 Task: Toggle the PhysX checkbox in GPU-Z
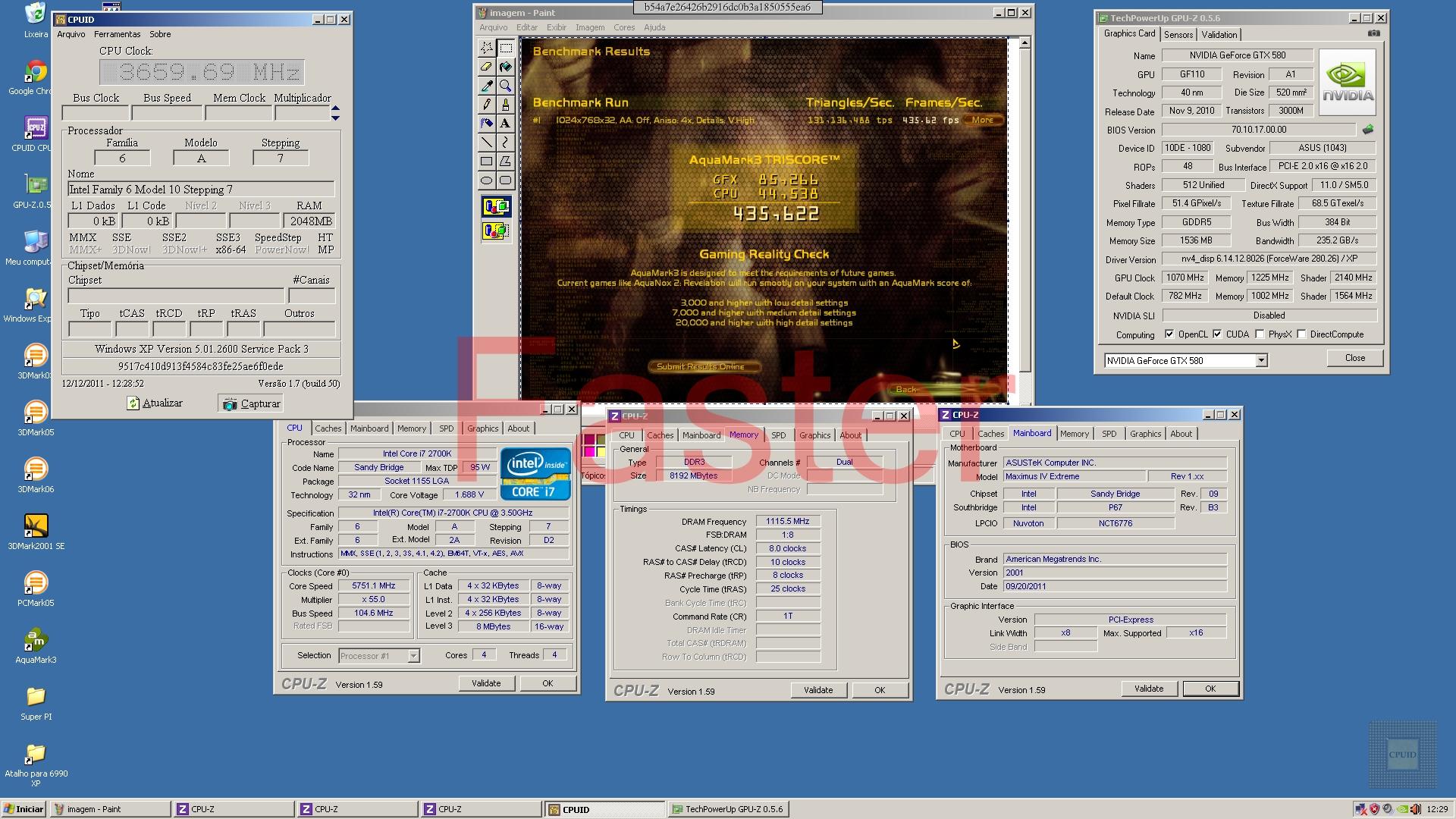[1260, 334]
